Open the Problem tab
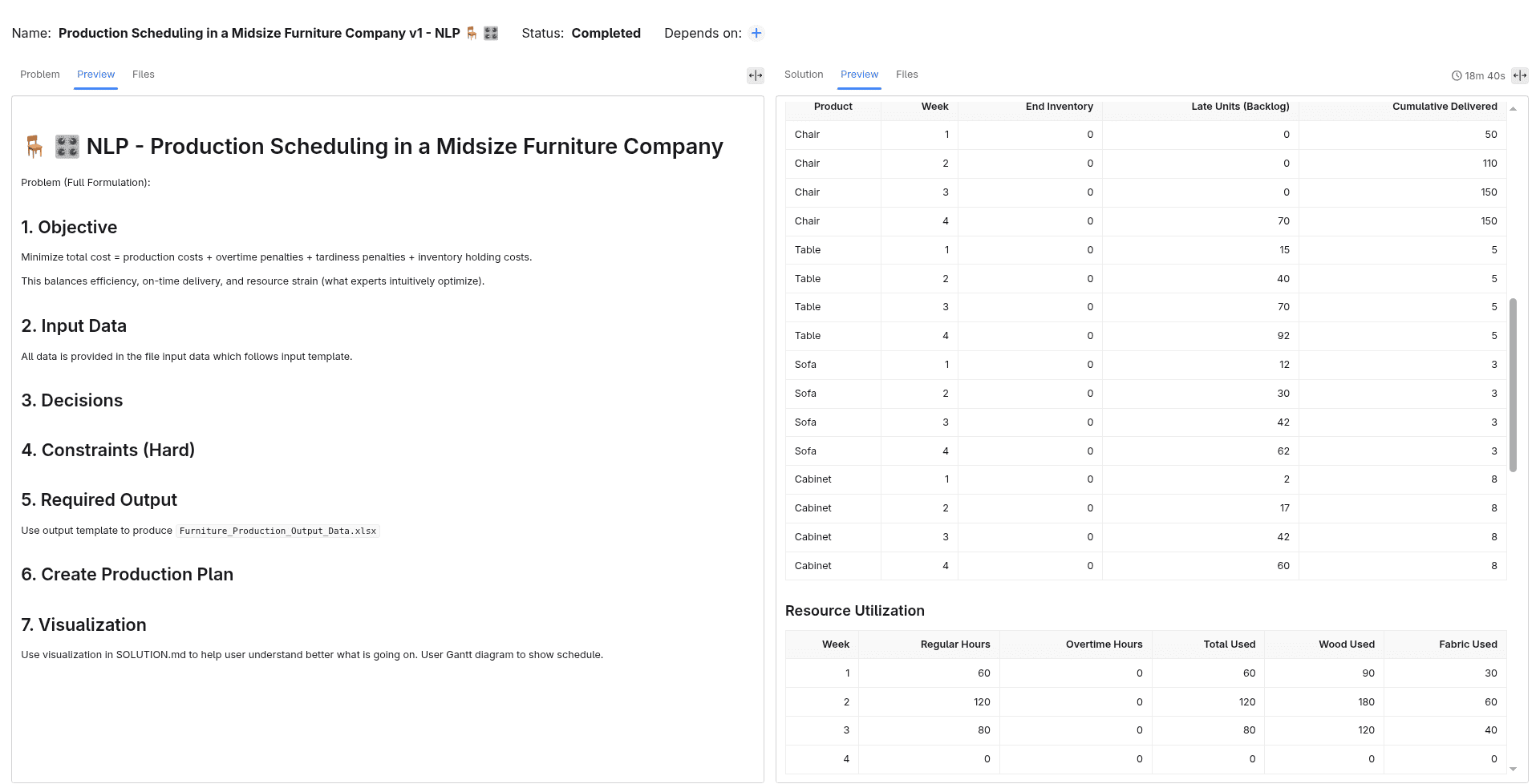1540x784 pixels. coord(40,75)
